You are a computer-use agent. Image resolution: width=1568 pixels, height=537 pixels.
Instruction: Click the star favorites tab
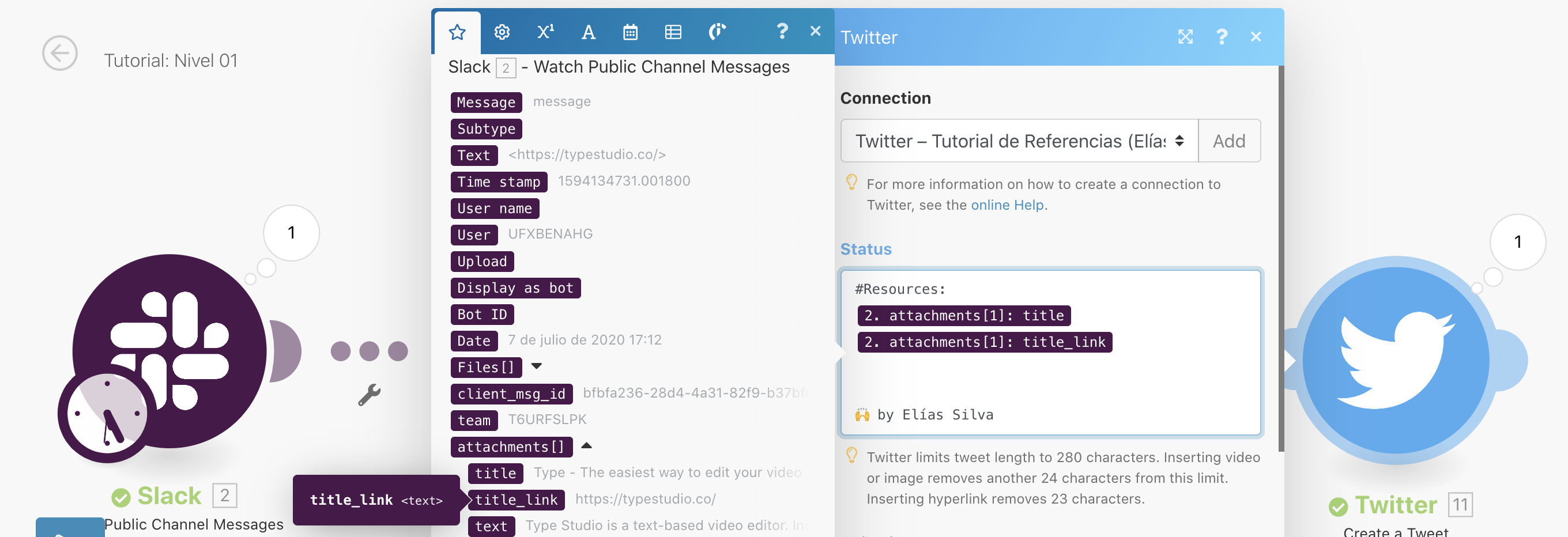click(x=457, y=32)
